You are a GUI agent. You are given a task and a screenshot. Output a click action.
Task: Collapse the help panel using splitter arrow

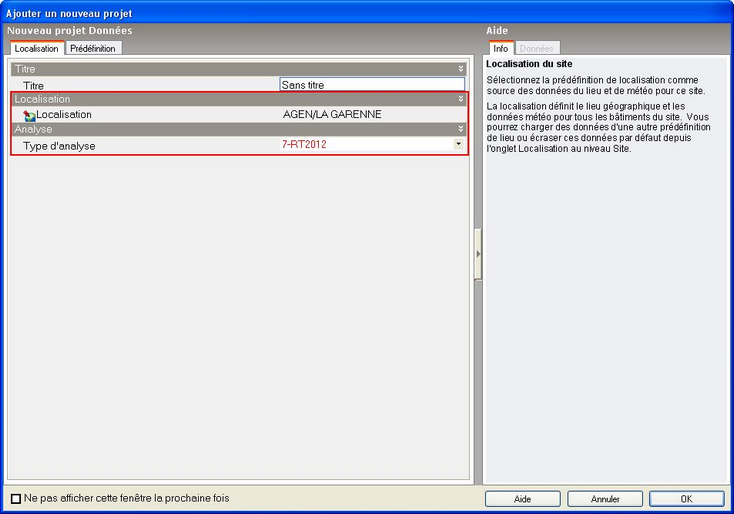click(478, 255)
